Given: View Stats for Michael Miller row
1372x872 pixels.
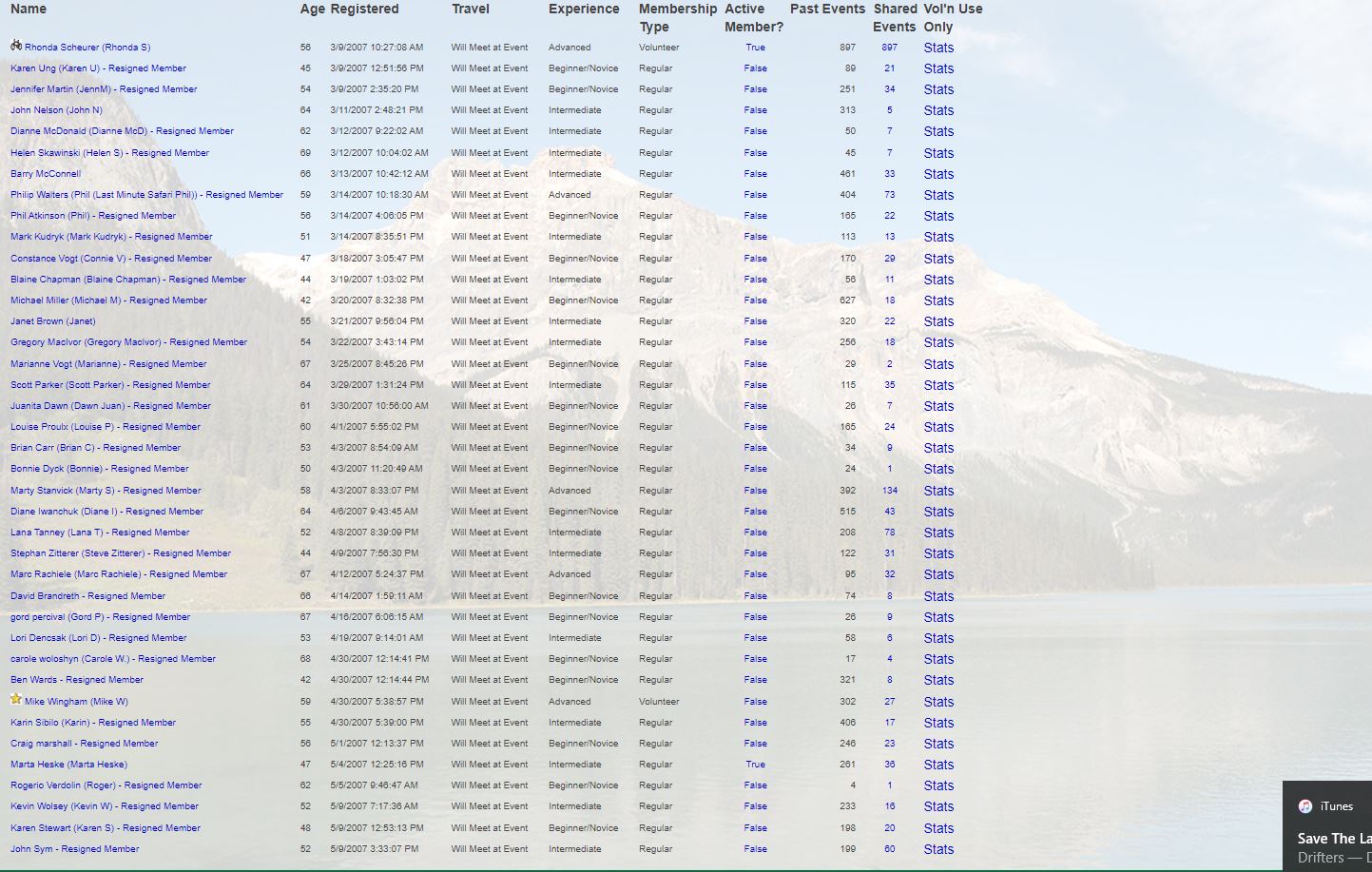Looking at the screenshot, I should (938, 300).
